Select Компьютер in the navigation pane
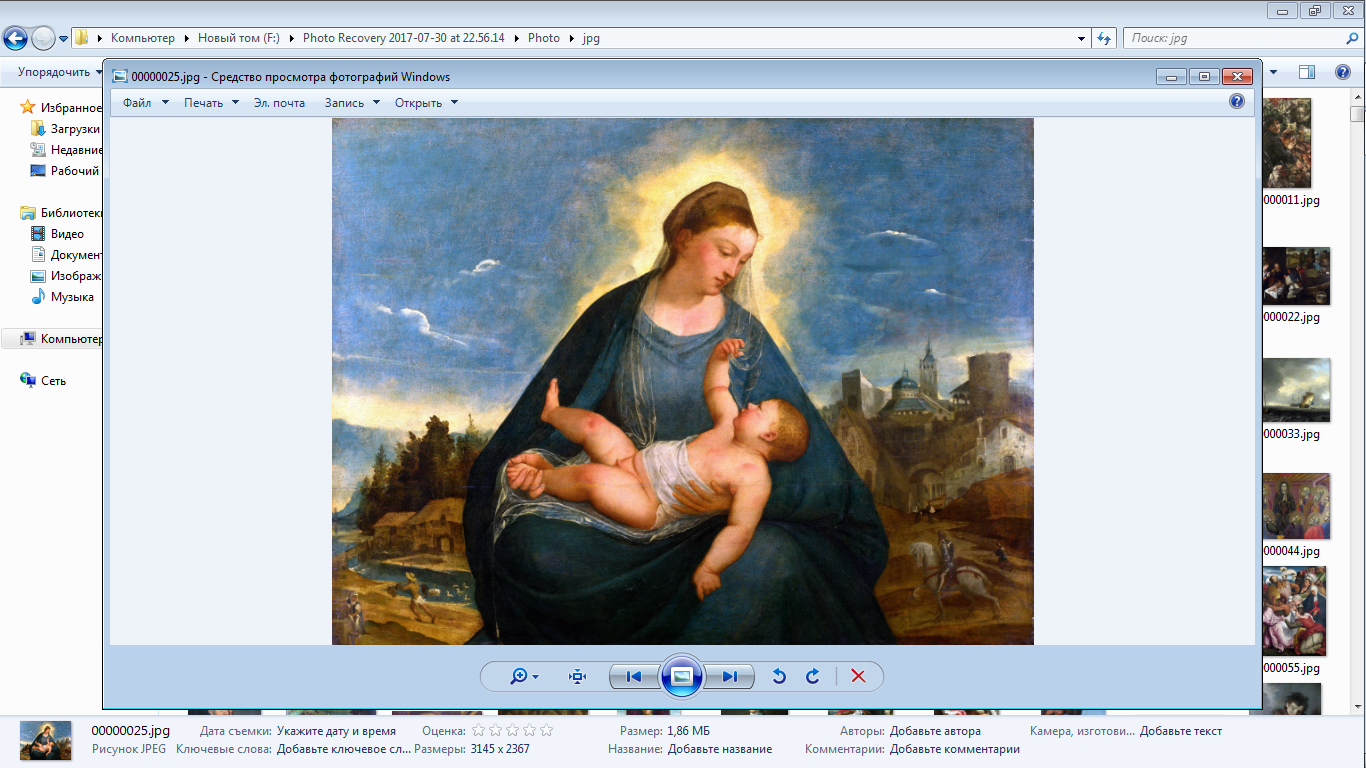 click(x=61, y=339)
